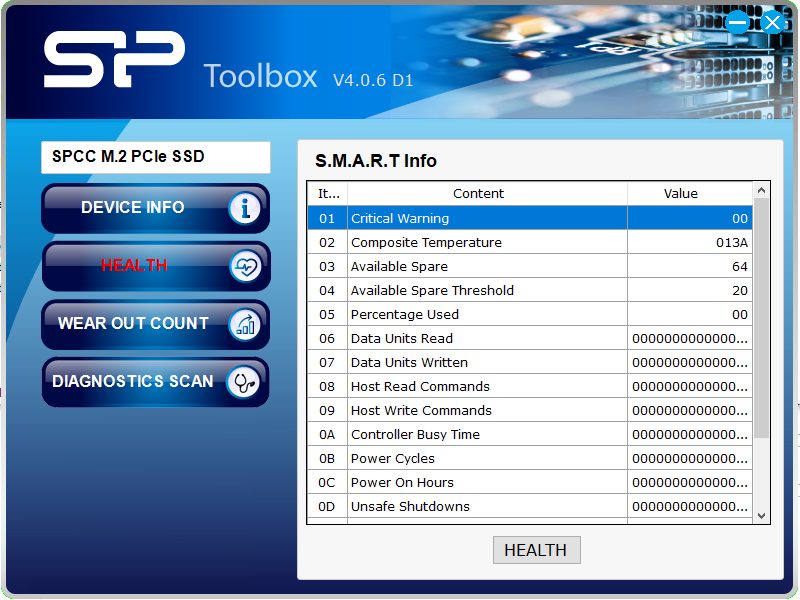Click the Wear Out Count chart icon

point(245,324)
